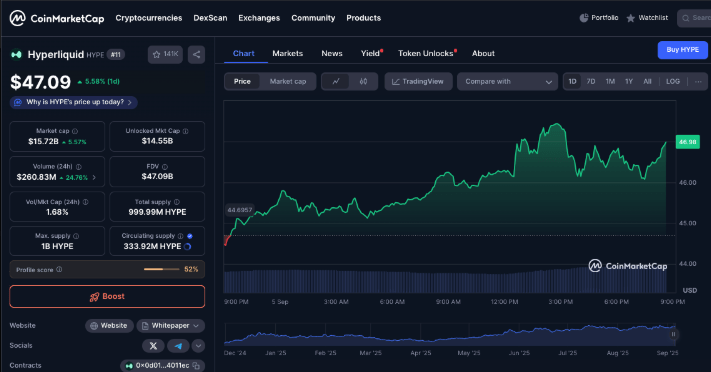Viewport: 711px width, 372px height.
Task: Expand more socials chevron
Action: (198, 346)
